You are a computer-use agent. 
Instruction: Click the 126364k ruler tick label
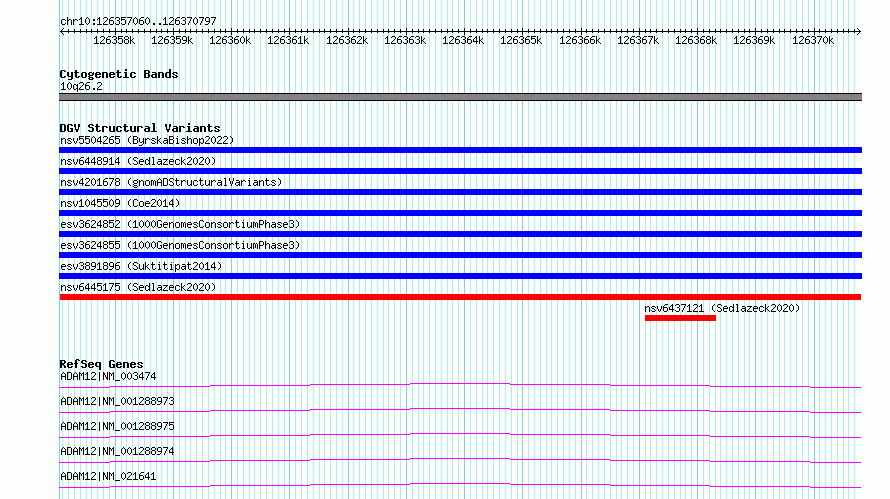click(x=463, y=40)
